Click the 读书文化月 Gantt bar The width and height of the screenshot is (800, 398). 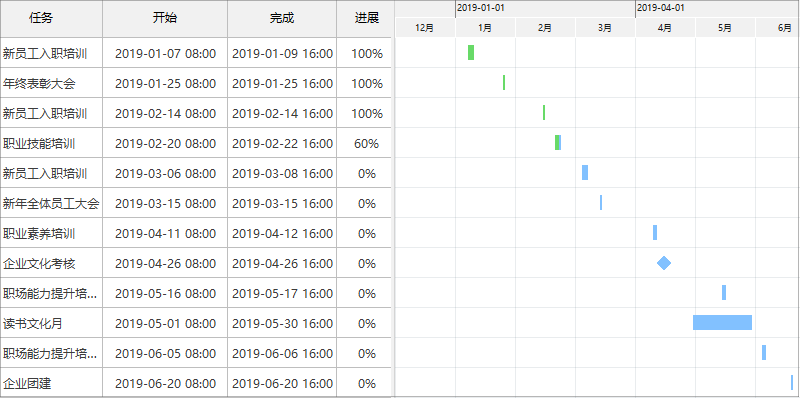point(722,322)
